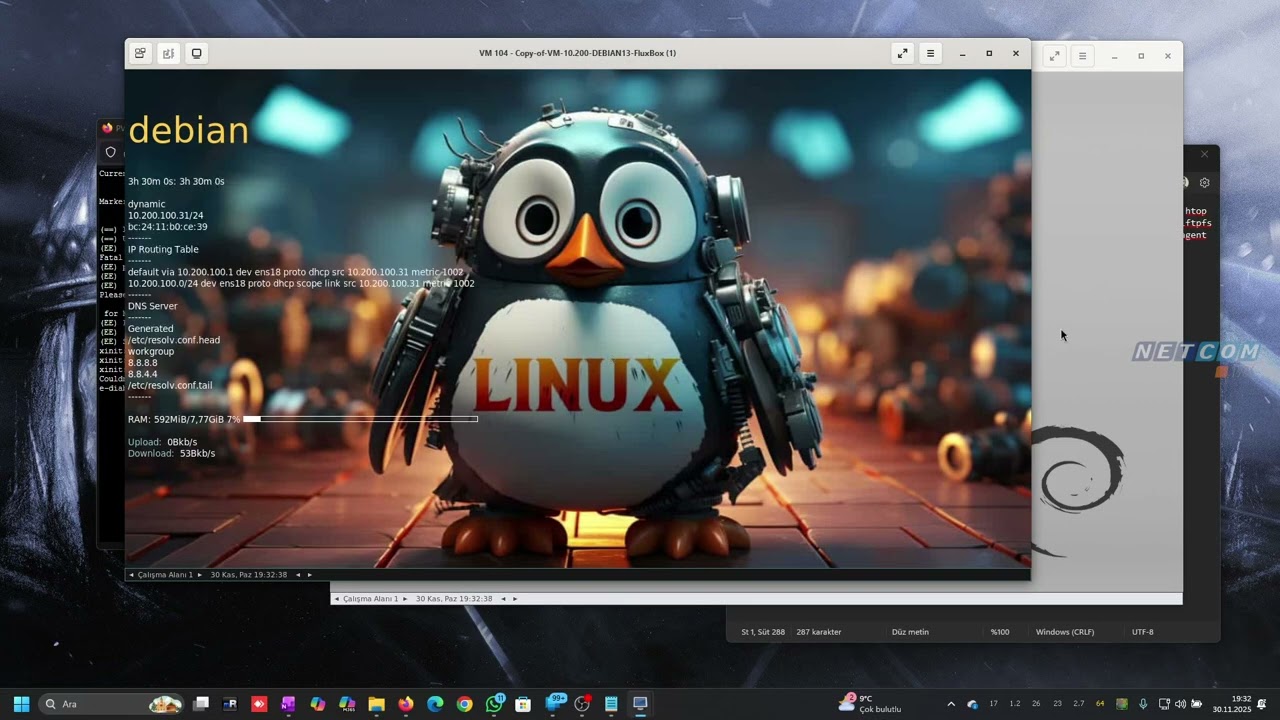1280x720 pixels.
Task: Click the 'Download: 53Bkb/s' line
Action: click(172, 453)
